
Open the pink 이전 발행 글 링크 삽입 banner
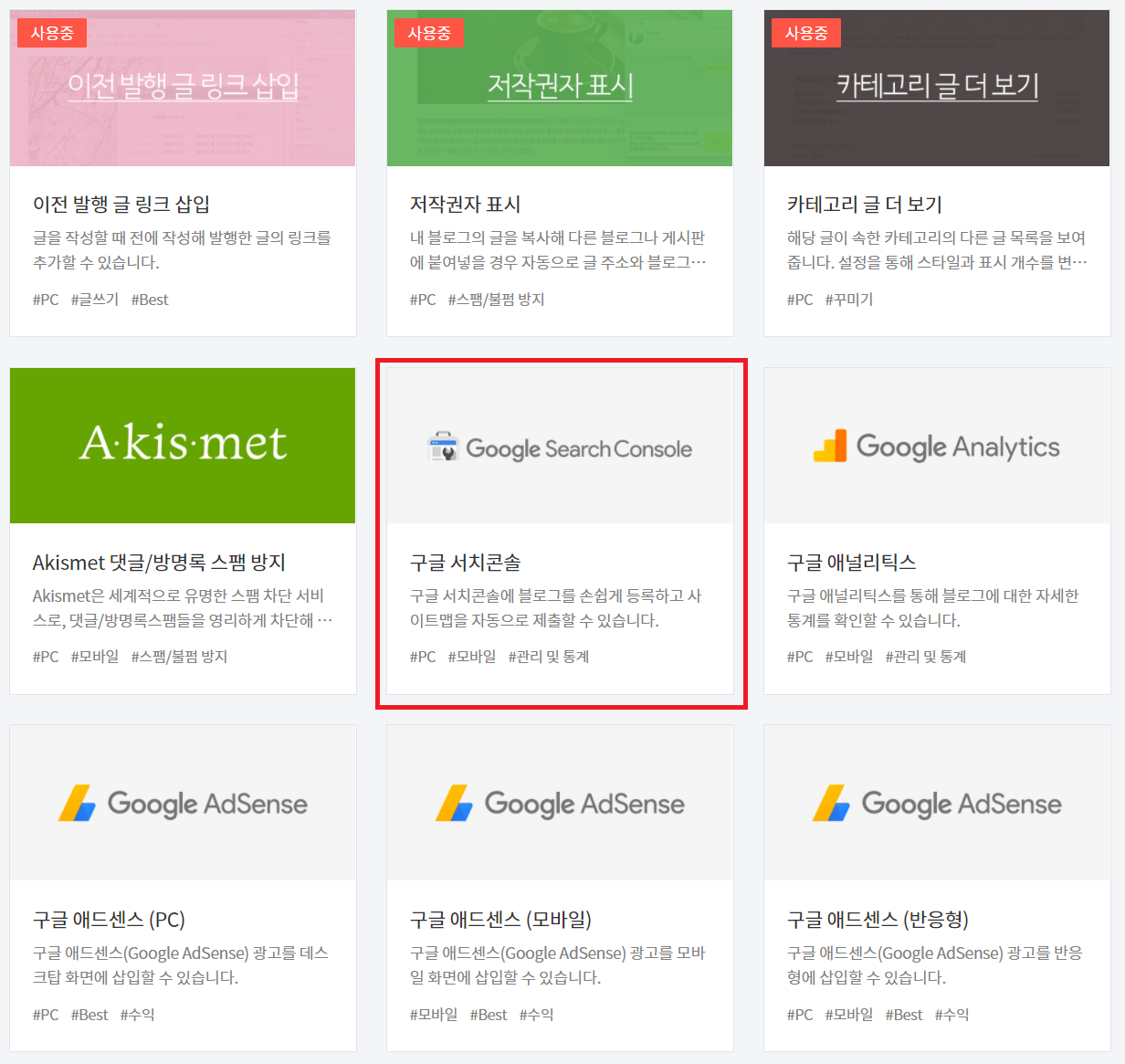coord(183,88)
